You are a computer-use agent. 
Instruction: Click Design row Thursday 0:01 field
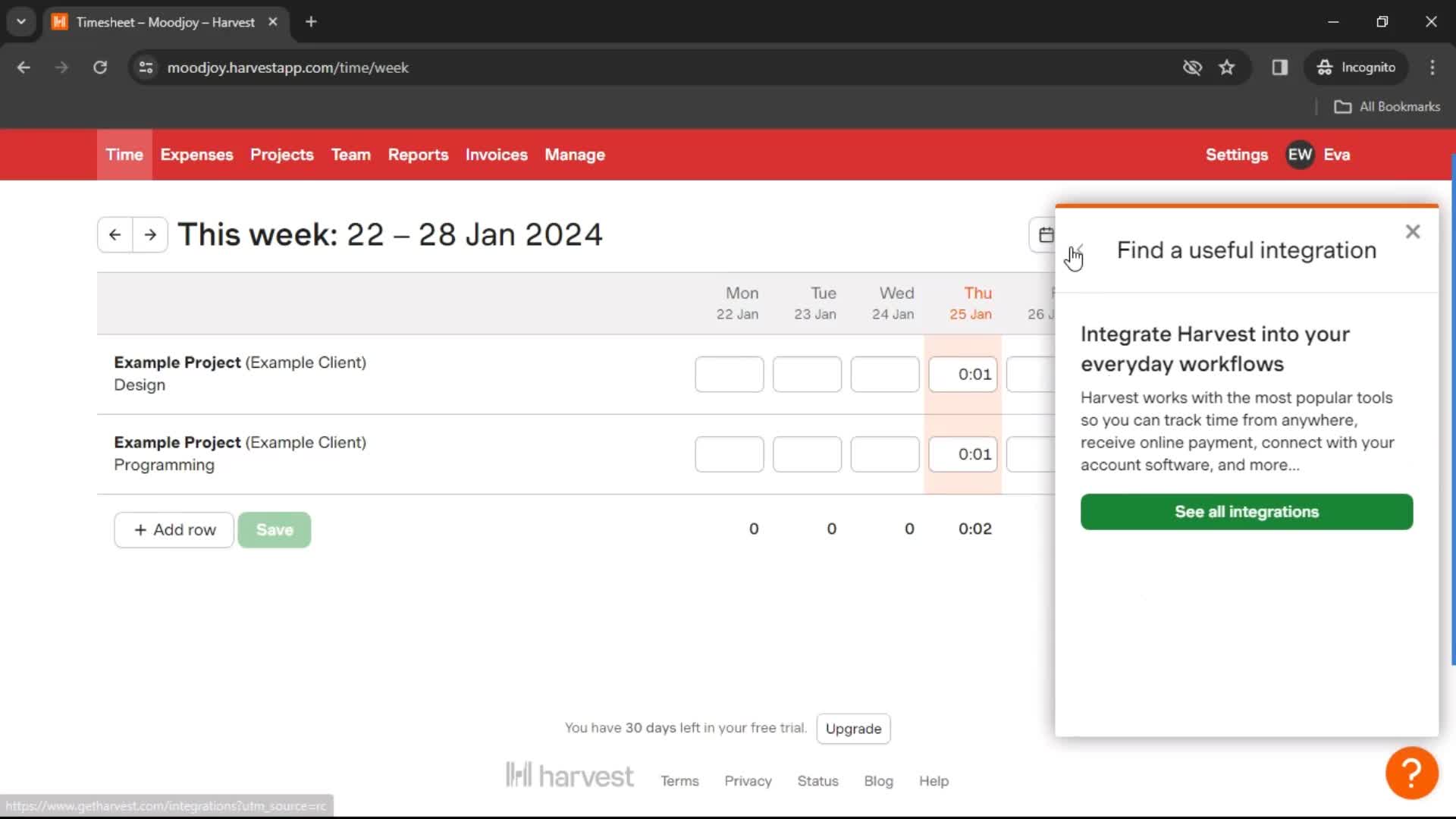(963, 375)
